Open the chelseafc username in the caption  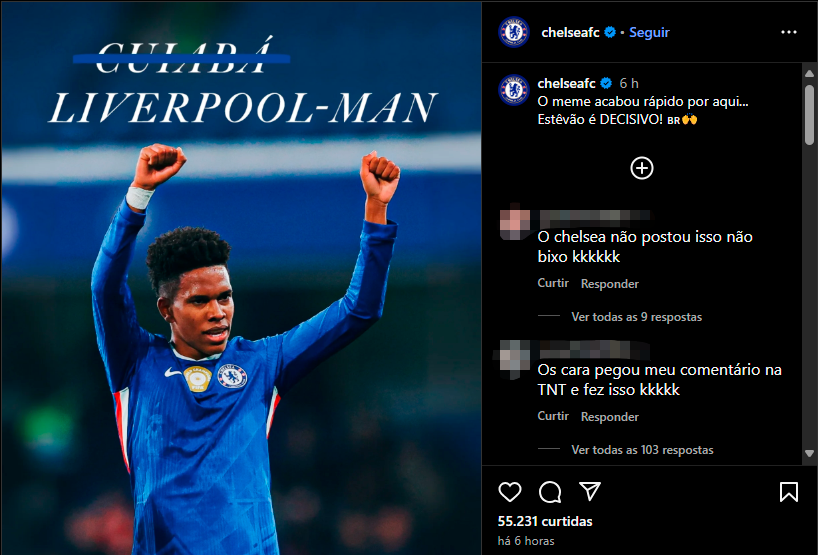[567, 83]
